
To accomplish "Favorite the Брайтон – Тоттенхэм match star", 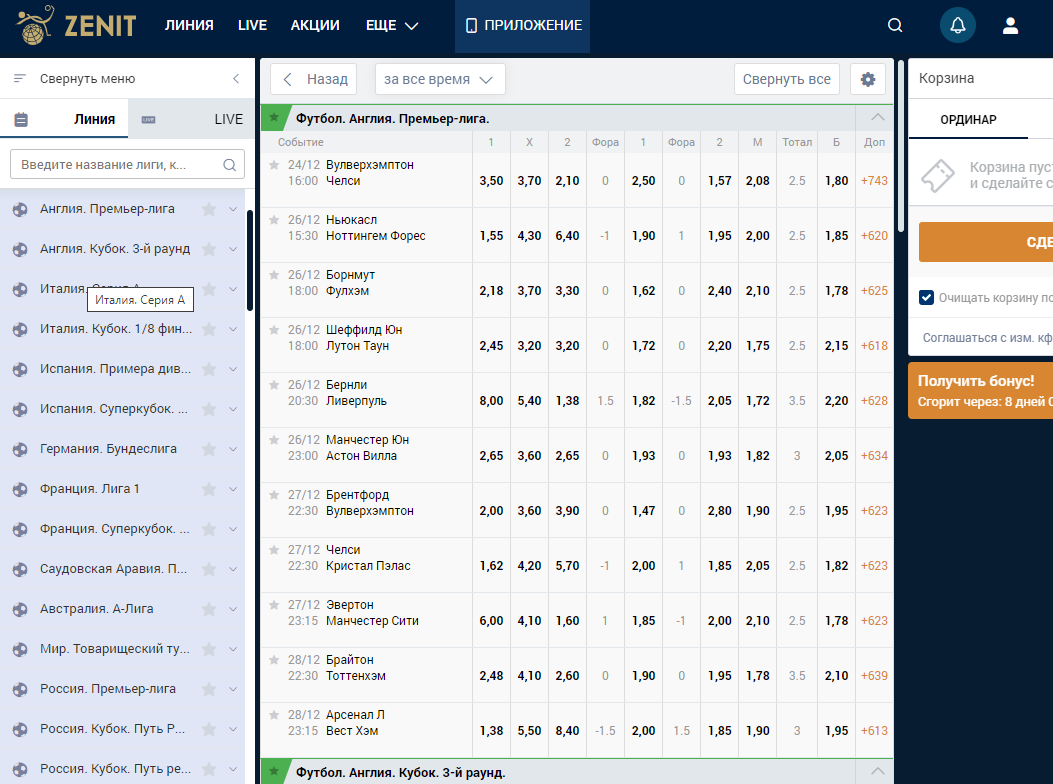I will (x=274, y=660).
